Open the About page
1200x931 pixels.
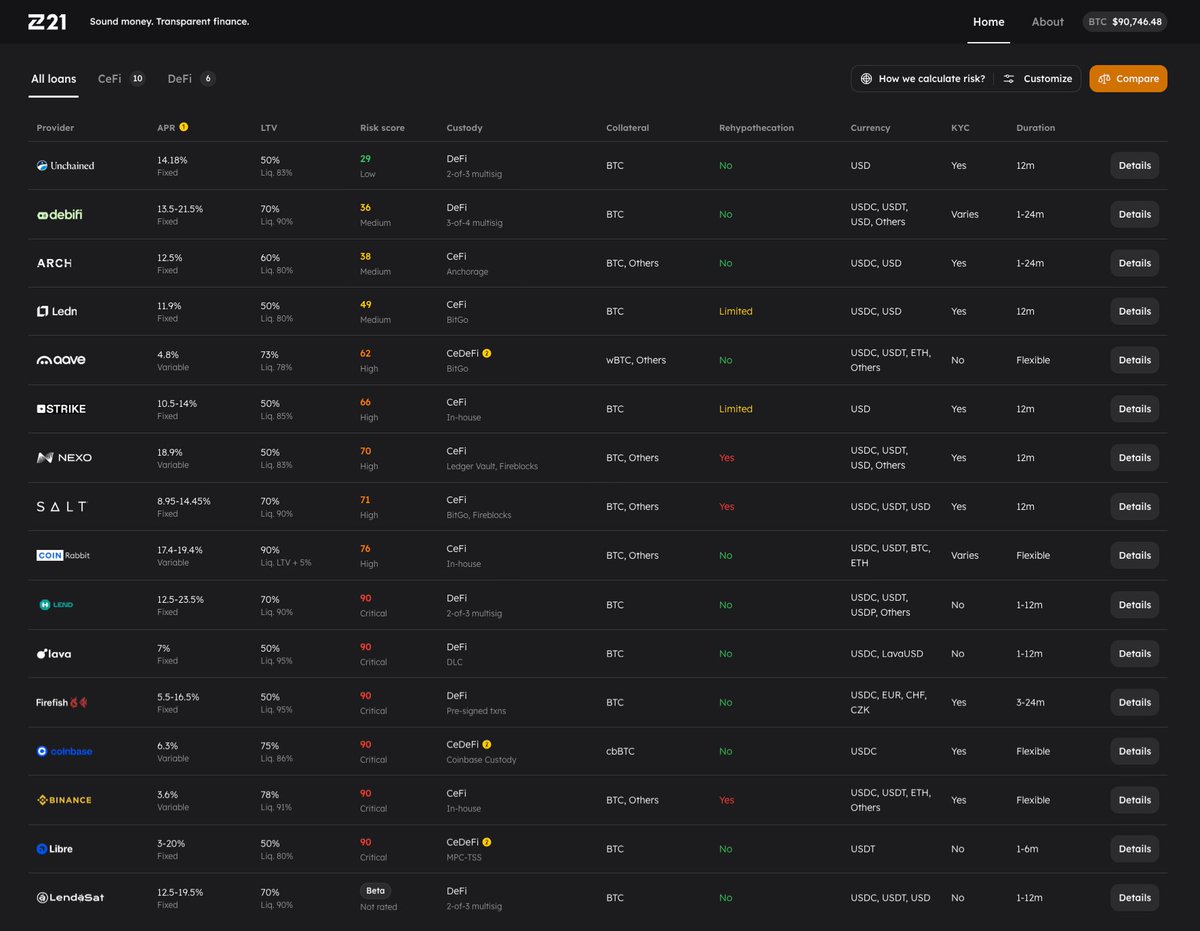tap(1048, 22)
